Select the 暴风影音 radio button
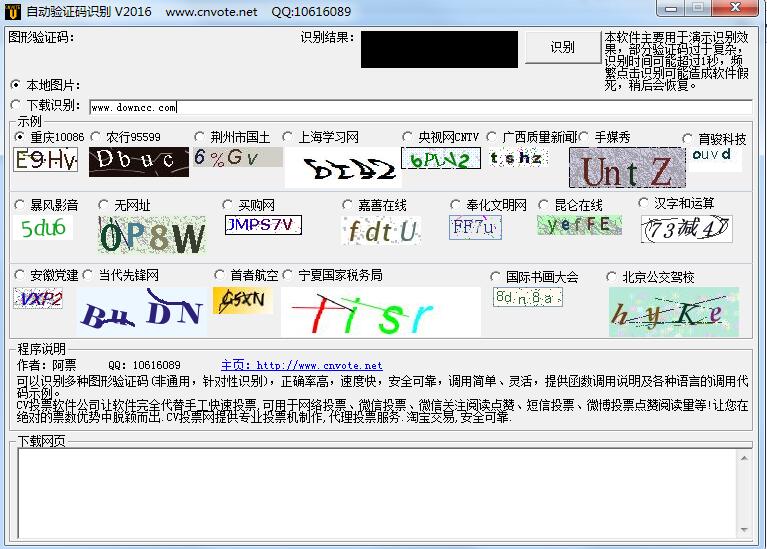 [19, 205]
